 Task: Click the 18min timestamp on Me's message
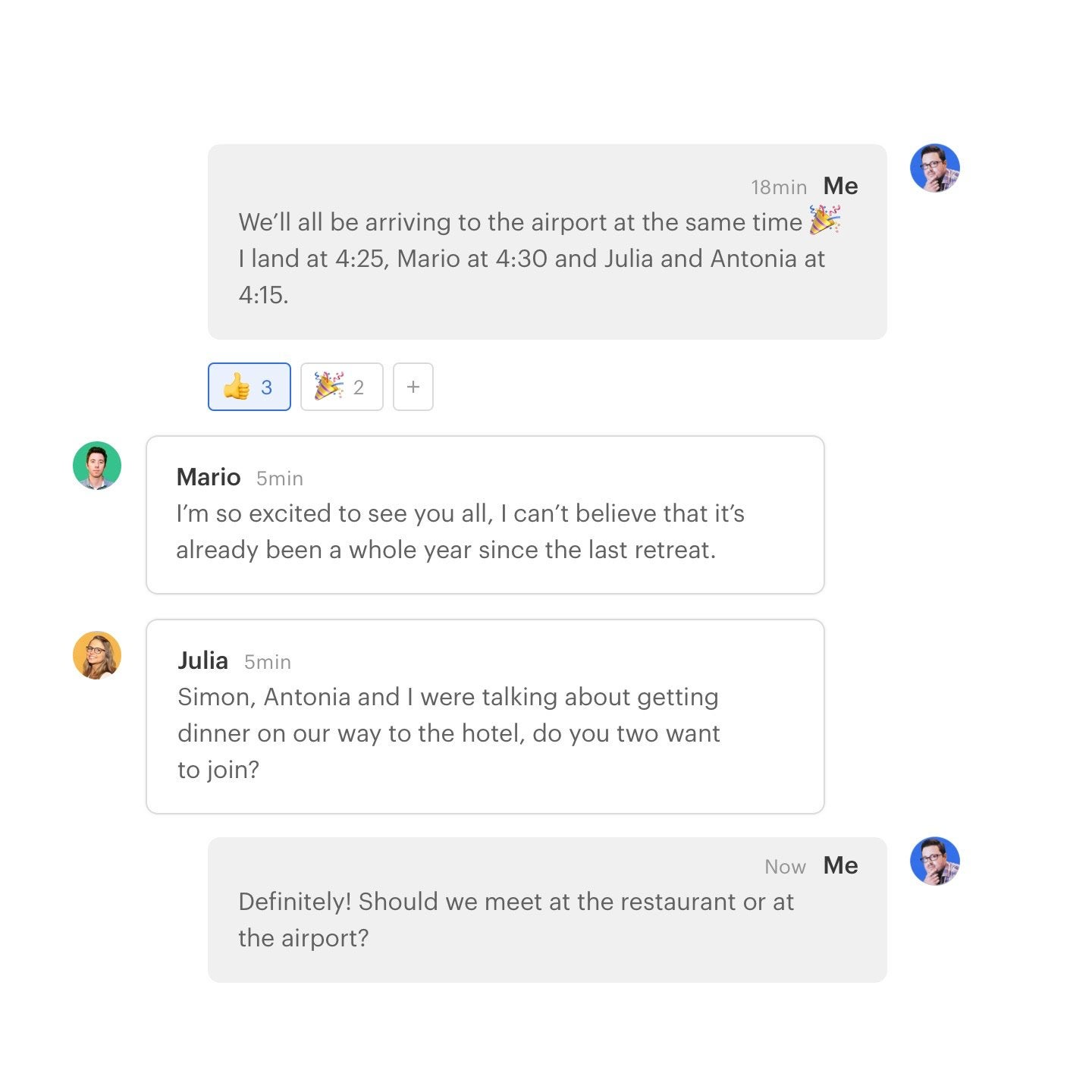coord(778,186)
